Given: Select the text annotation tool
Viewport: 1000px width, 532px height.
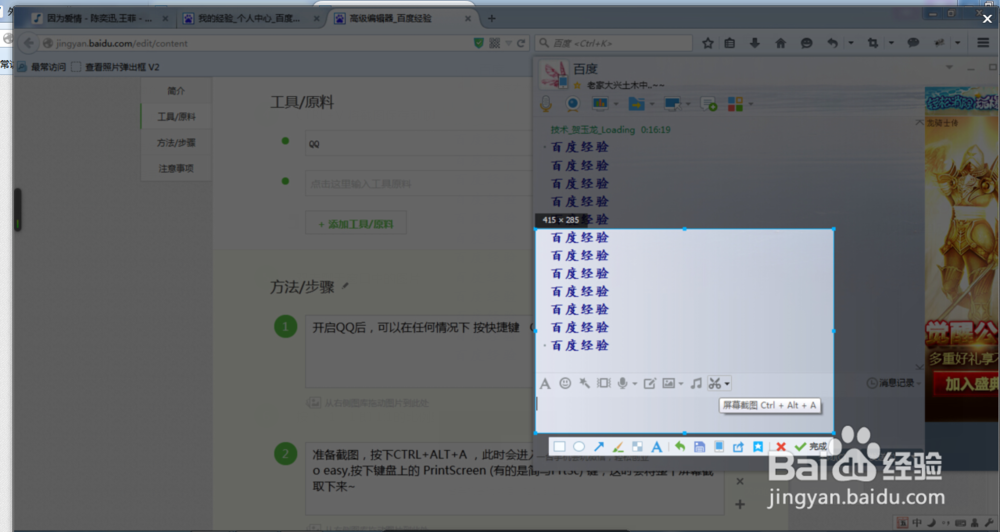Looking at the screenshot, I should tap(656, 447).
